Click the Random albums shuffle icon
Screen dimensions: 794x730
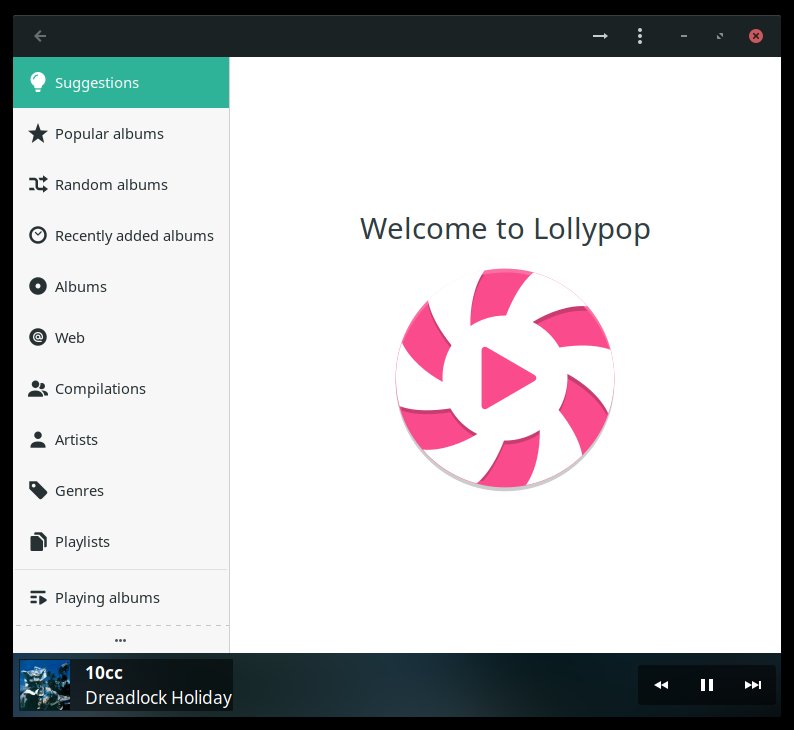point(38,185)
